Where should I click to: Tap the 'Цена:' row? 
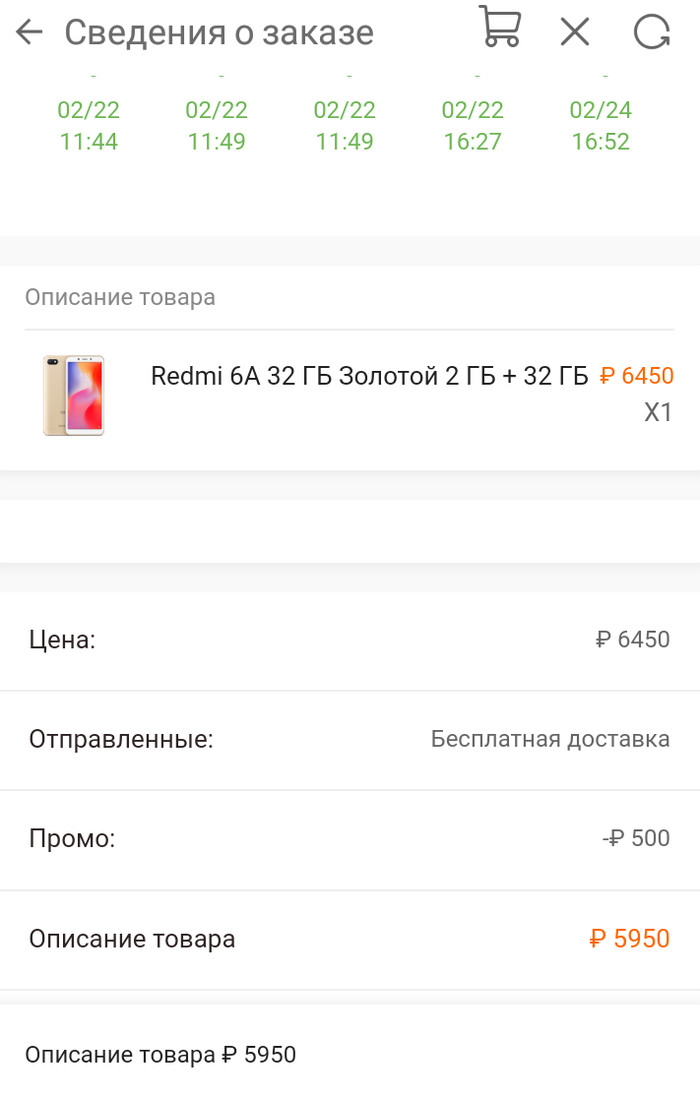(62, 639)
